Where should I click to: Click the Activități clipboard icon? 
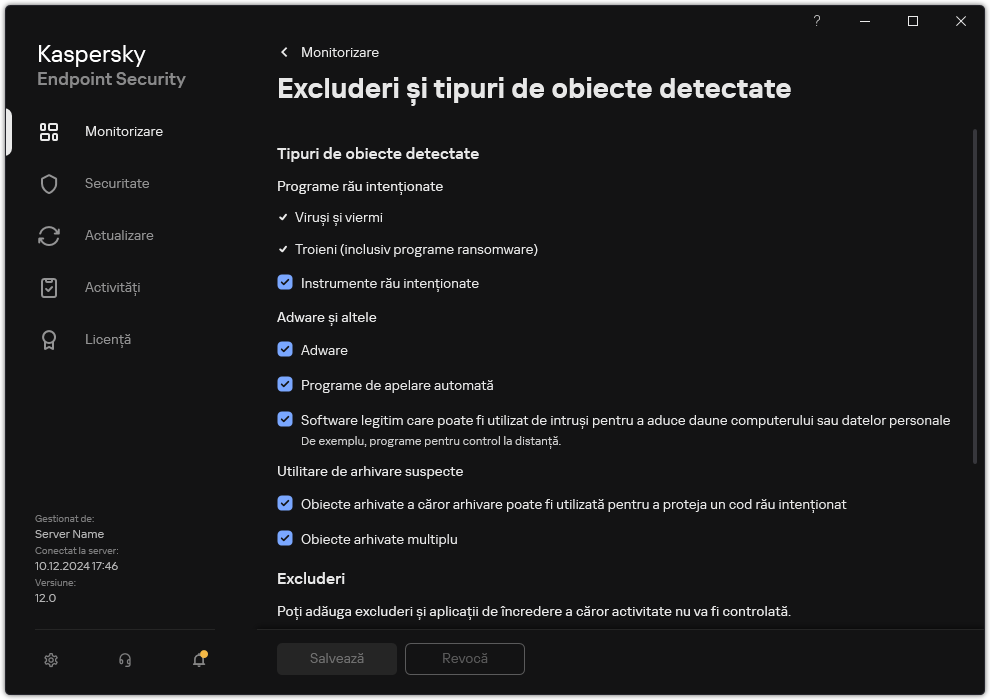[49, 288]
